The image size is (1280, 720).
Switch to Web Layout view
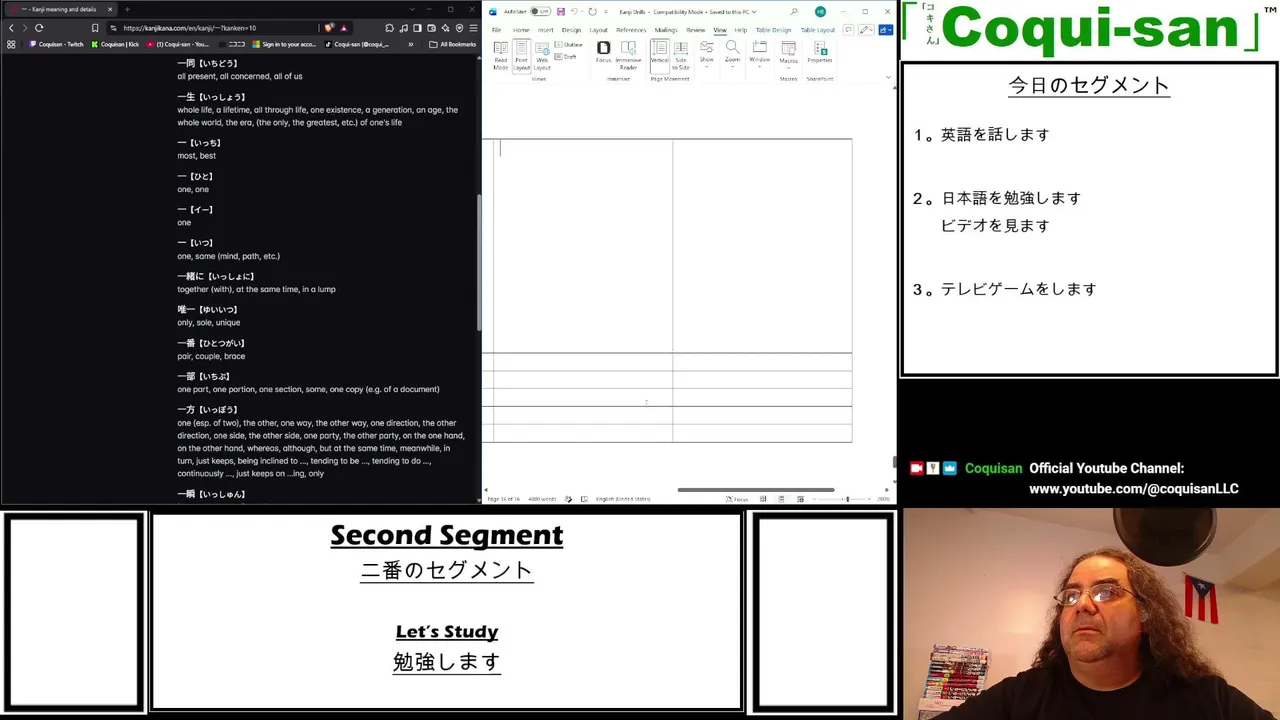(x=542, y=56)
